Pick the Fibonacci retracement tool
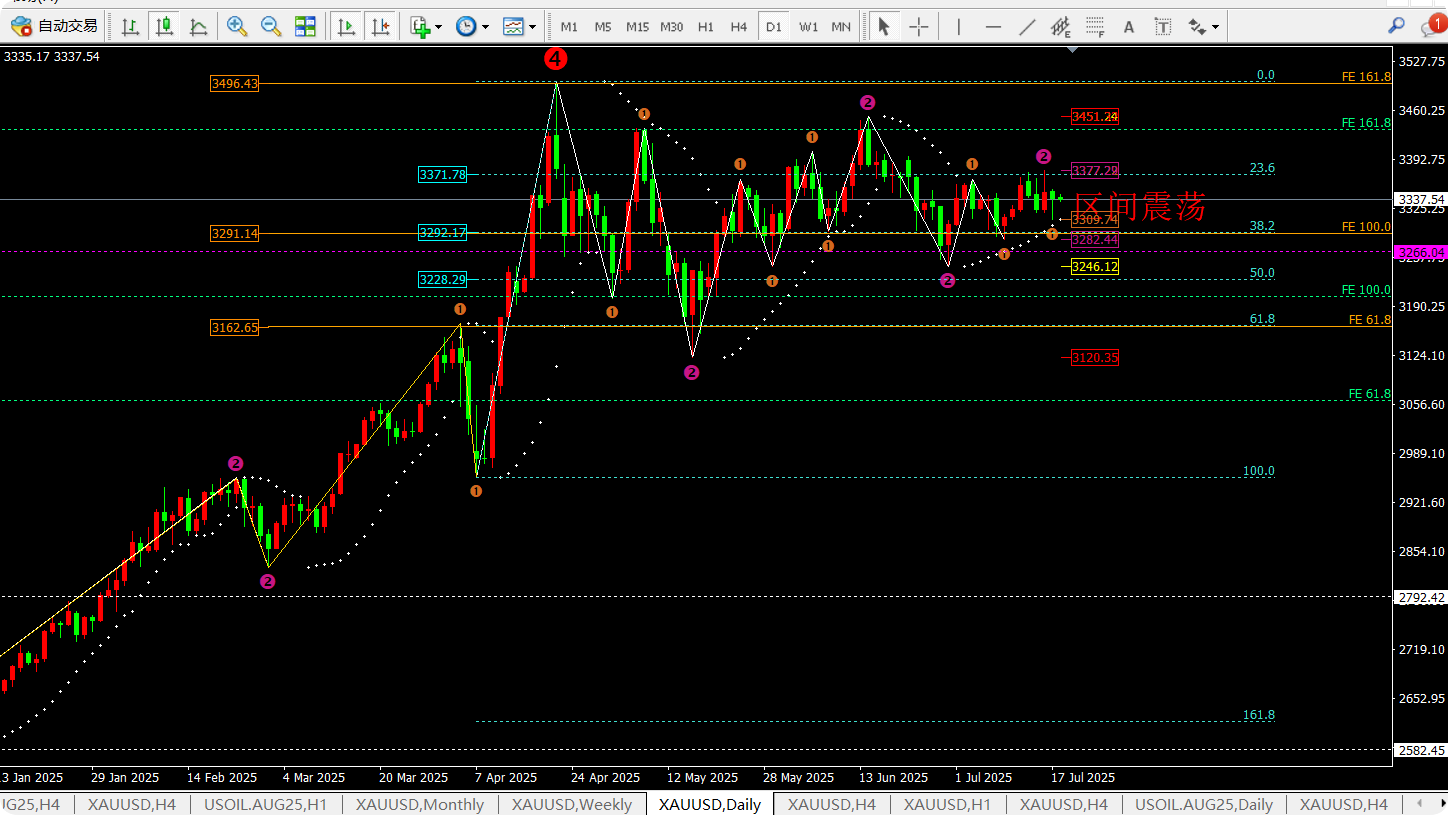The image size is (1448, 815). pos(1095,27)
